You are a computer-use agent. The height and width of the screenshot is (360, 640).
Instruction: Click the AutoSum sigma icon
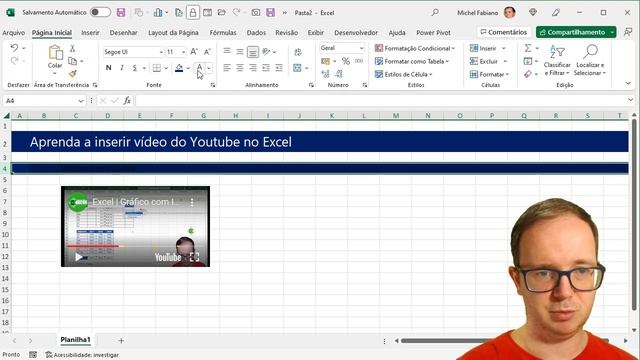click(x=528, y=48)
